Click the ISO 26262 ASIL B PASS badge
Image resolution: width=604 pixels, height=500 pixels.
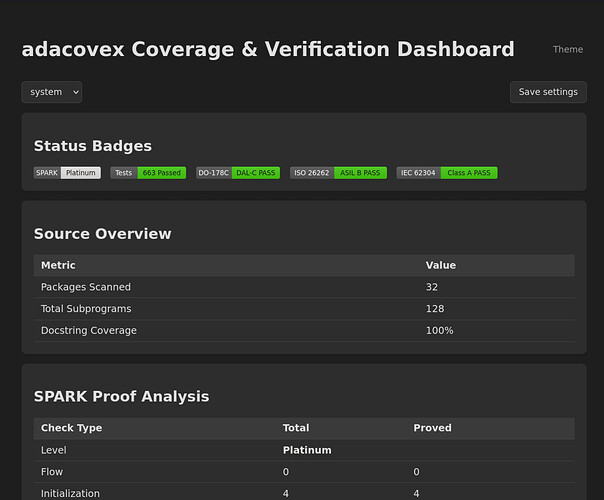tap(338, 173)
